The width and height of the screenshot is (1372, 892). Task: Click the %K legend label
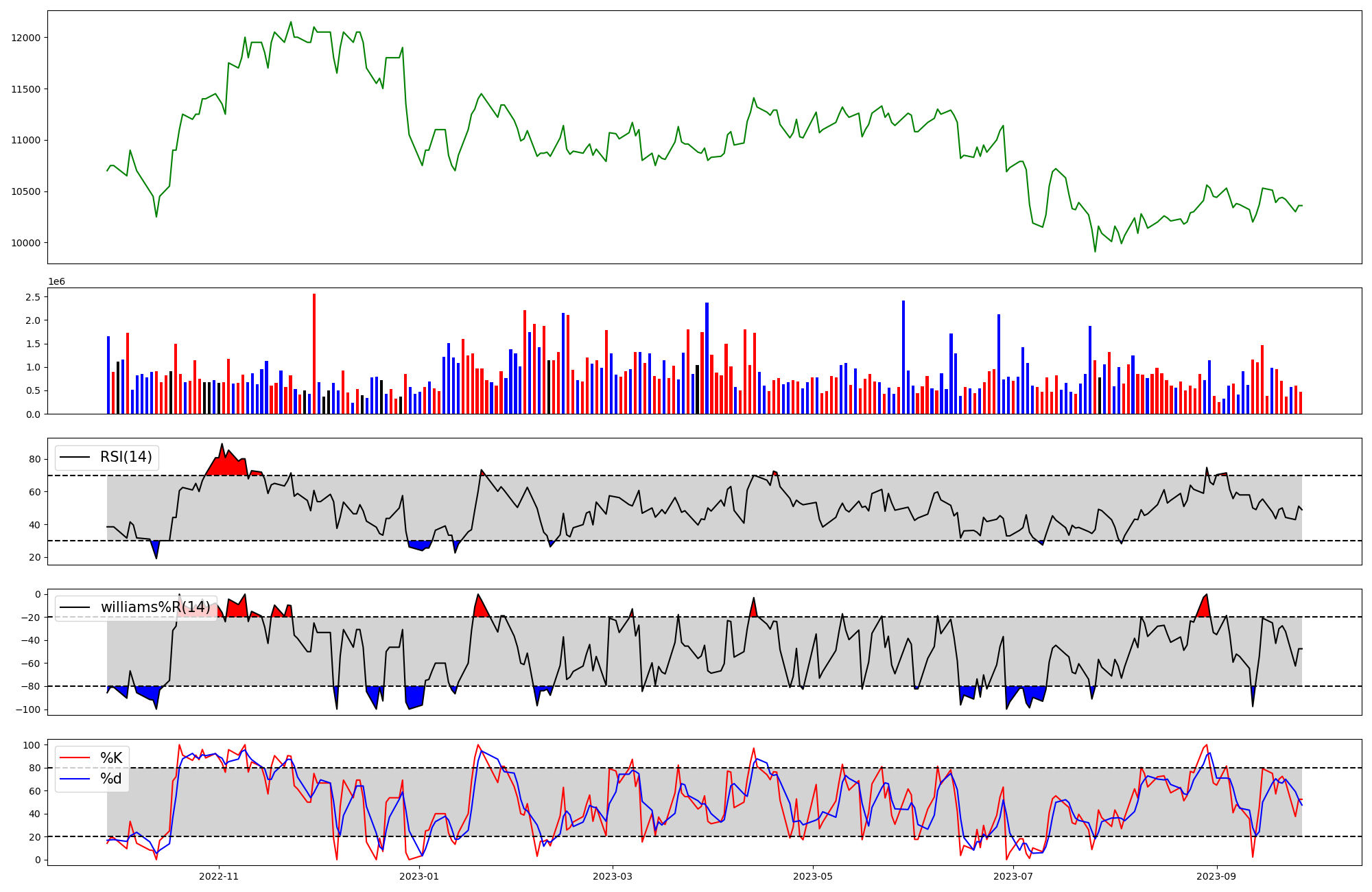click(111, 758)
